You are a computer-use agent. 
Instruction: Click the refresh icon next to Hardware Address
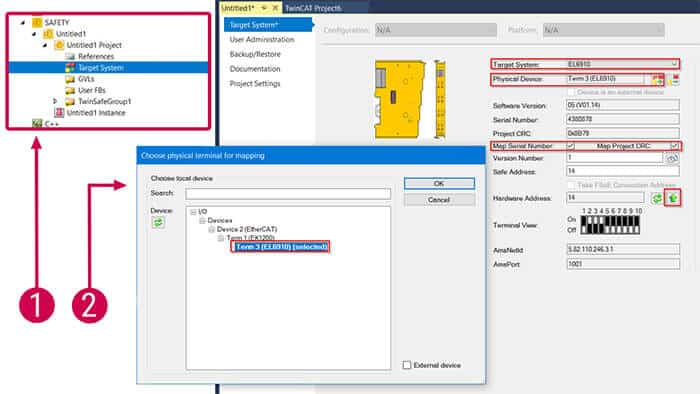click(657, 199)
